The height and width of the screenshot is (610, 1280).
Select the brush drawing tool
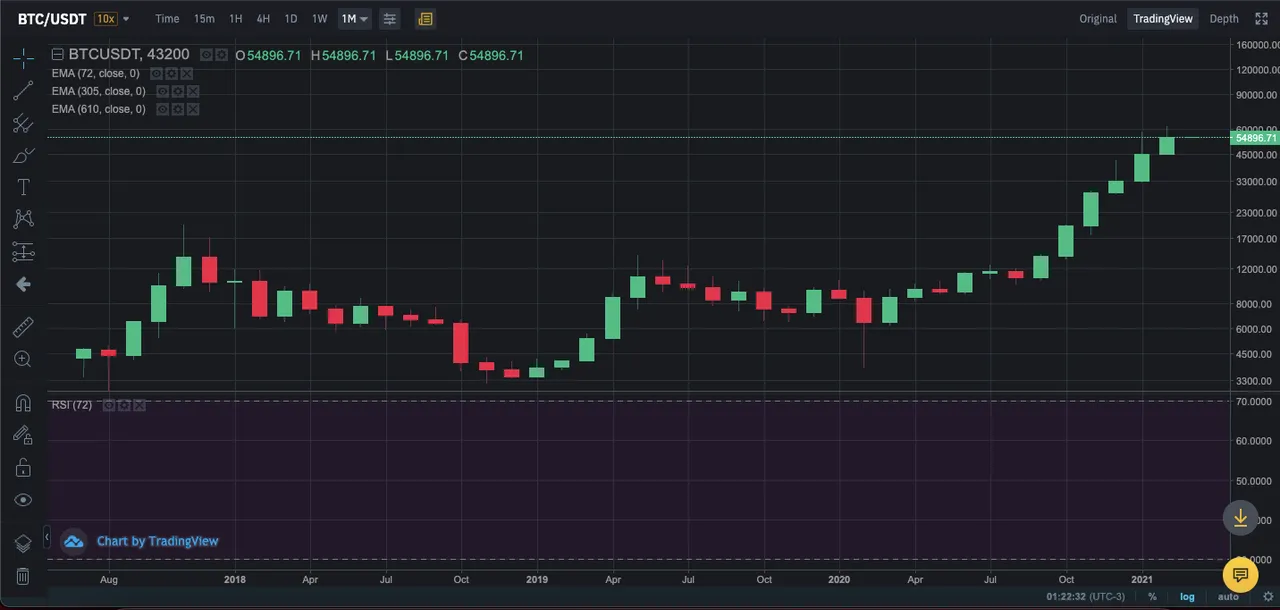pos(23,156)
